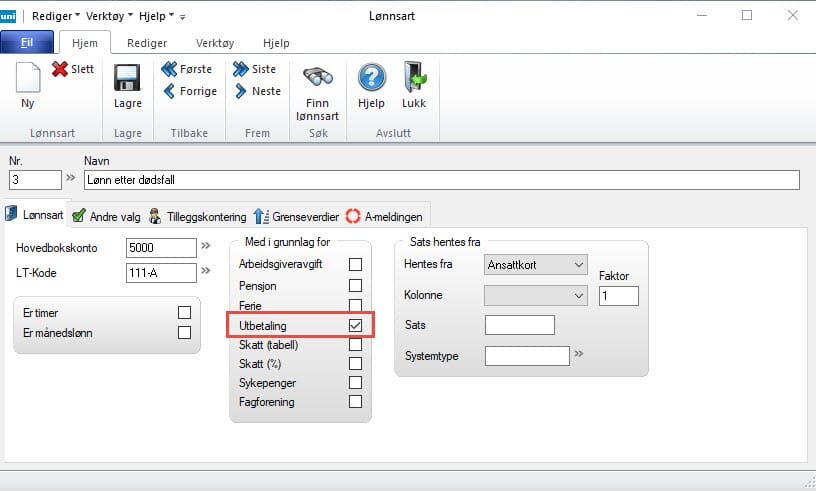Open the Hjelp question mark icon
This screenshot has height=491, width=816.
tap(372, 78)
